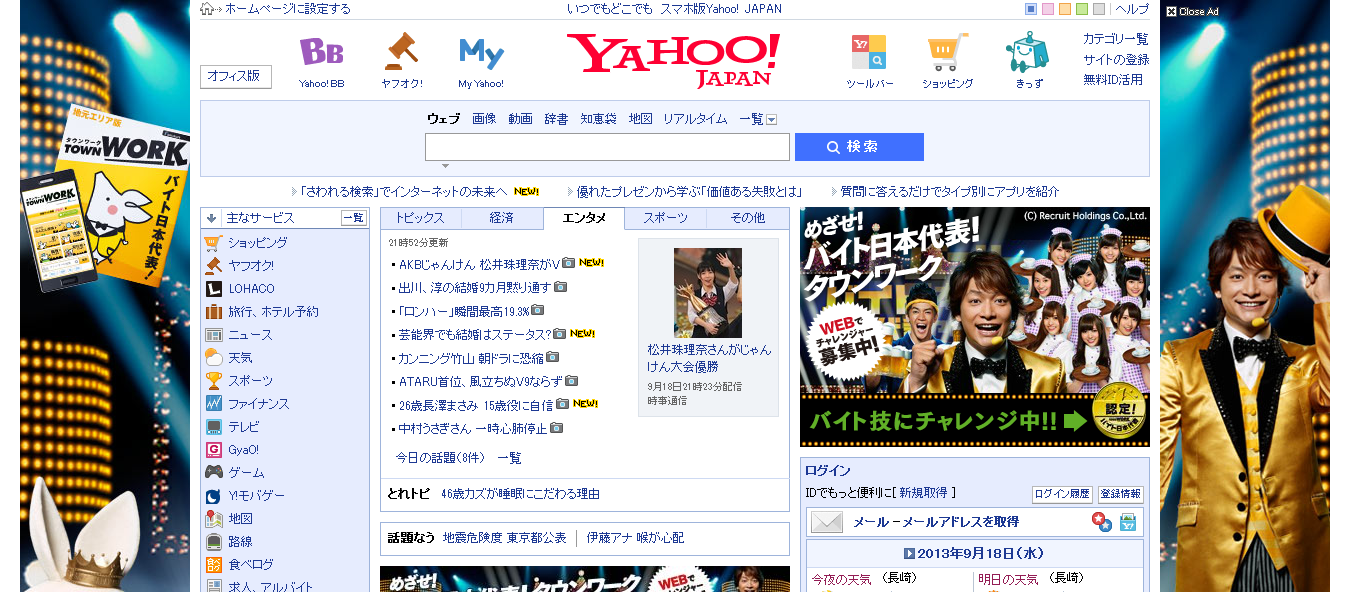The height and width of the screenshot is (592, 1349).
Task: Click the Yahoo! box photo icon beside mail
Action: point(1128,522)
